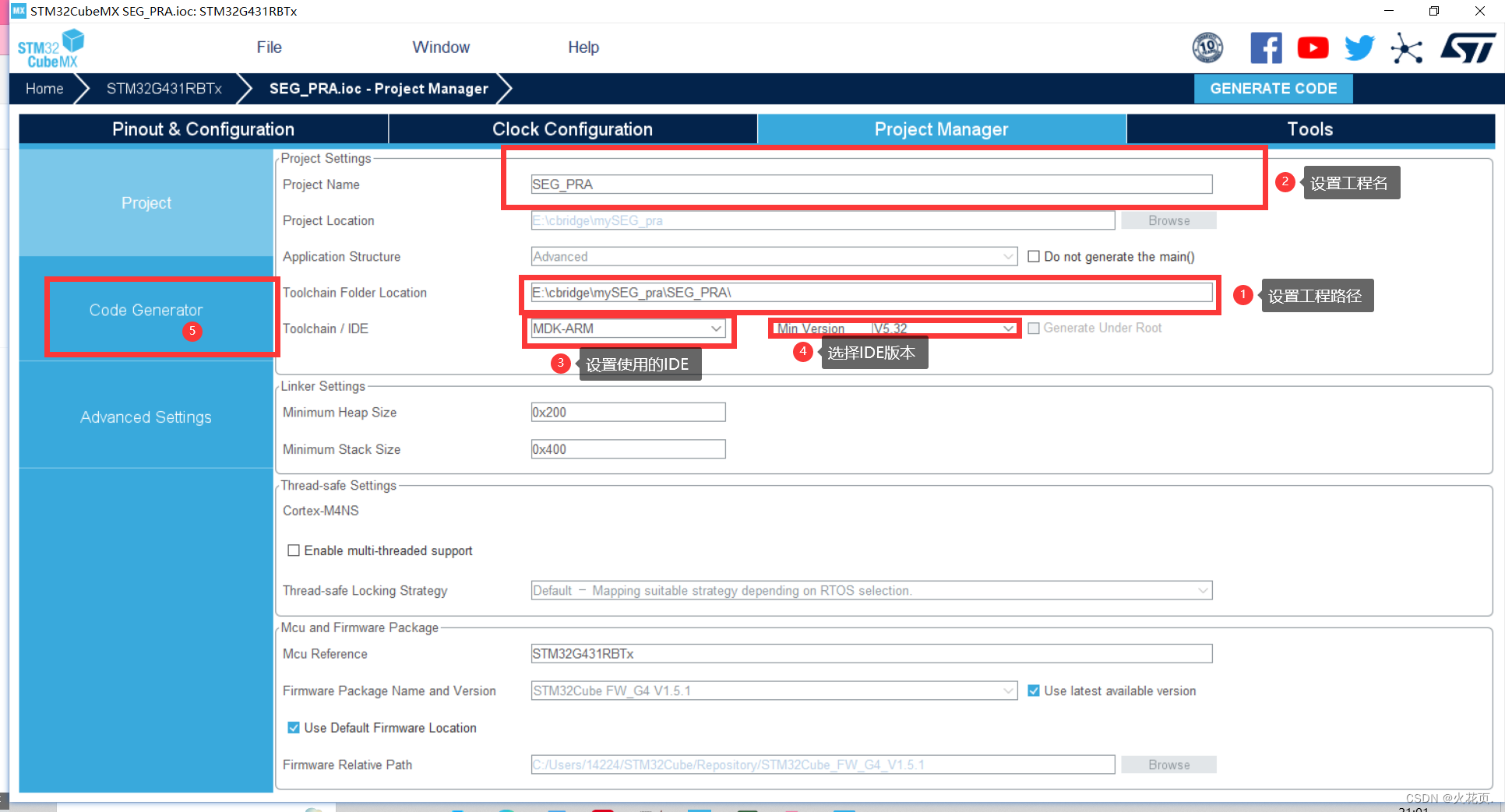Open Thread-safe Locking Strategy dropdown
Image resolution: width=1505 pixels, height=812 pixels.
point(871,591)
